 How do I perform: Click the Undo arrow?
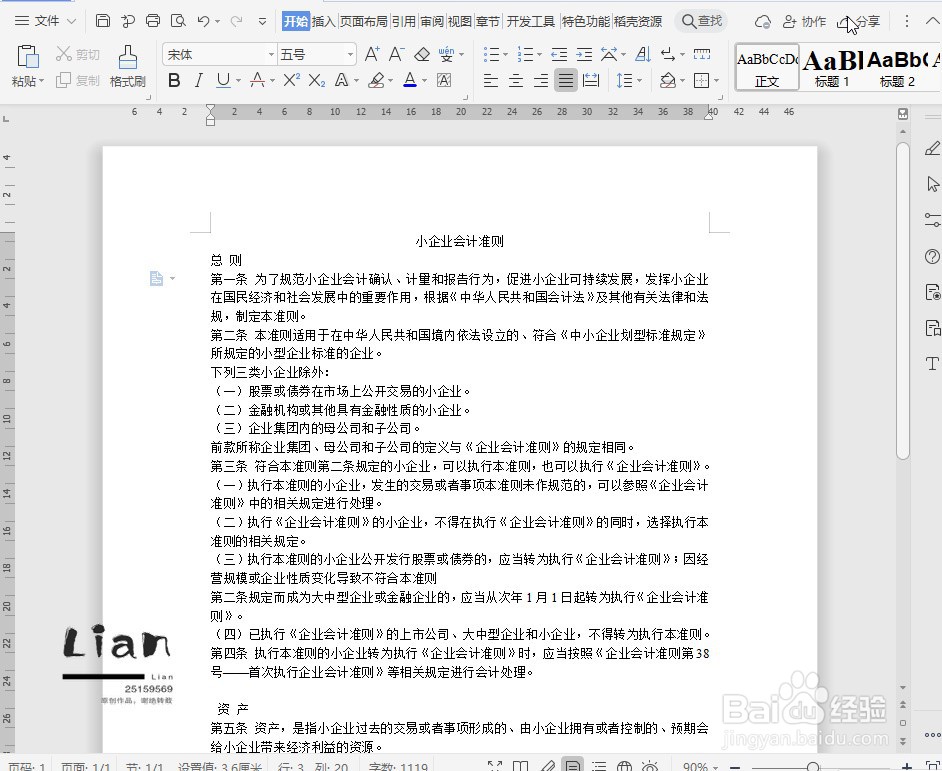(204, 21)
